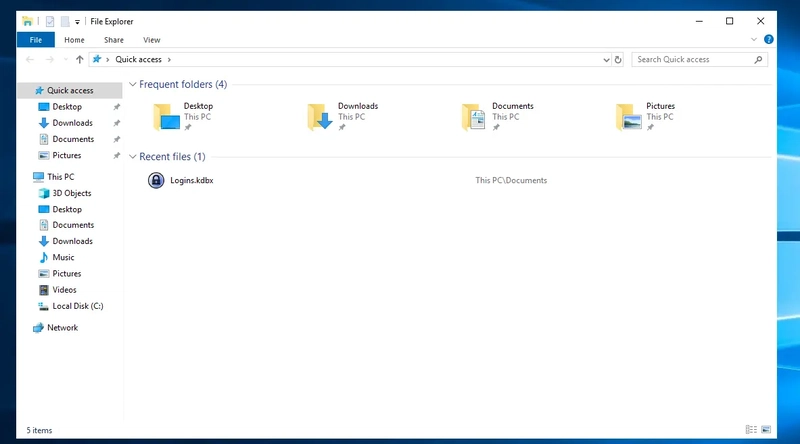The width and height of the screenshot is (800, 444).
Task: Expand the address bar history dropdown
Action: (606, 60)
